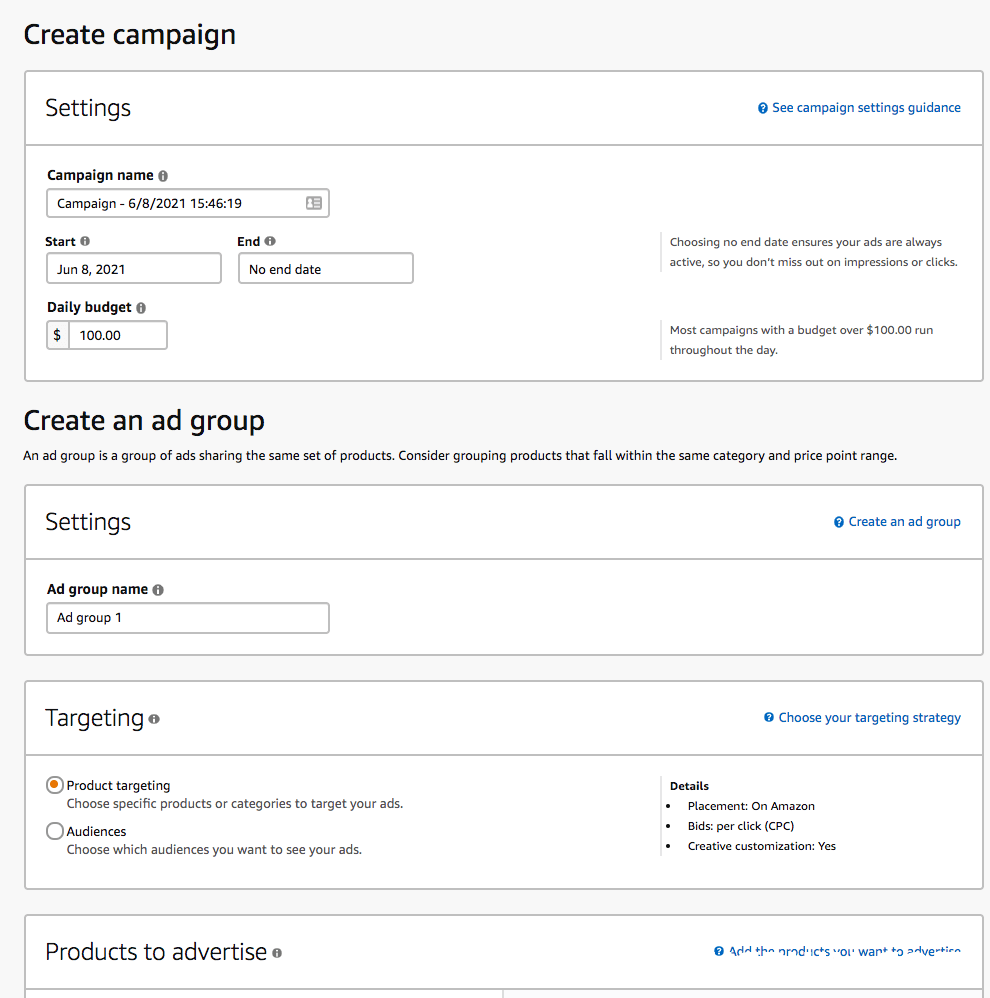This screenshot has height=998, width=990.
Task: Click the 'Most campaigns with a budget' hint text
Action: [802, 340]
